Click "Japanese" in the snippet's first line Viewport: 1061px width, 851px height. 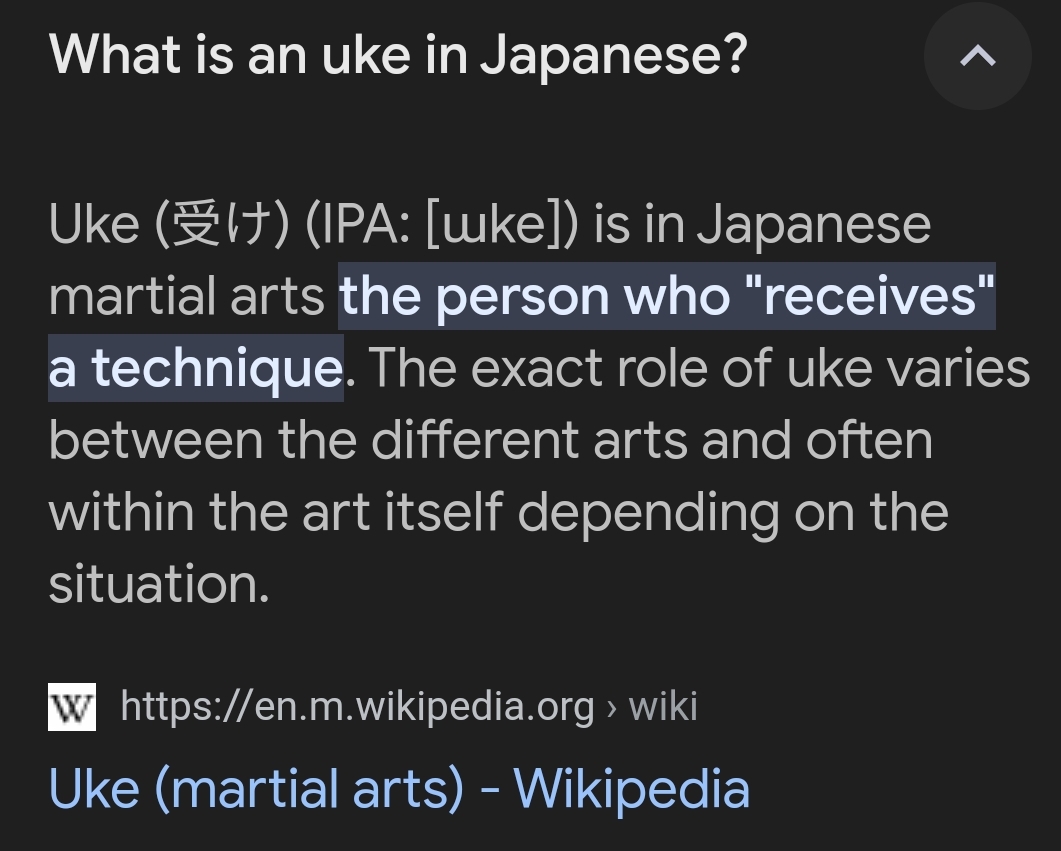(x=814, y=225)
